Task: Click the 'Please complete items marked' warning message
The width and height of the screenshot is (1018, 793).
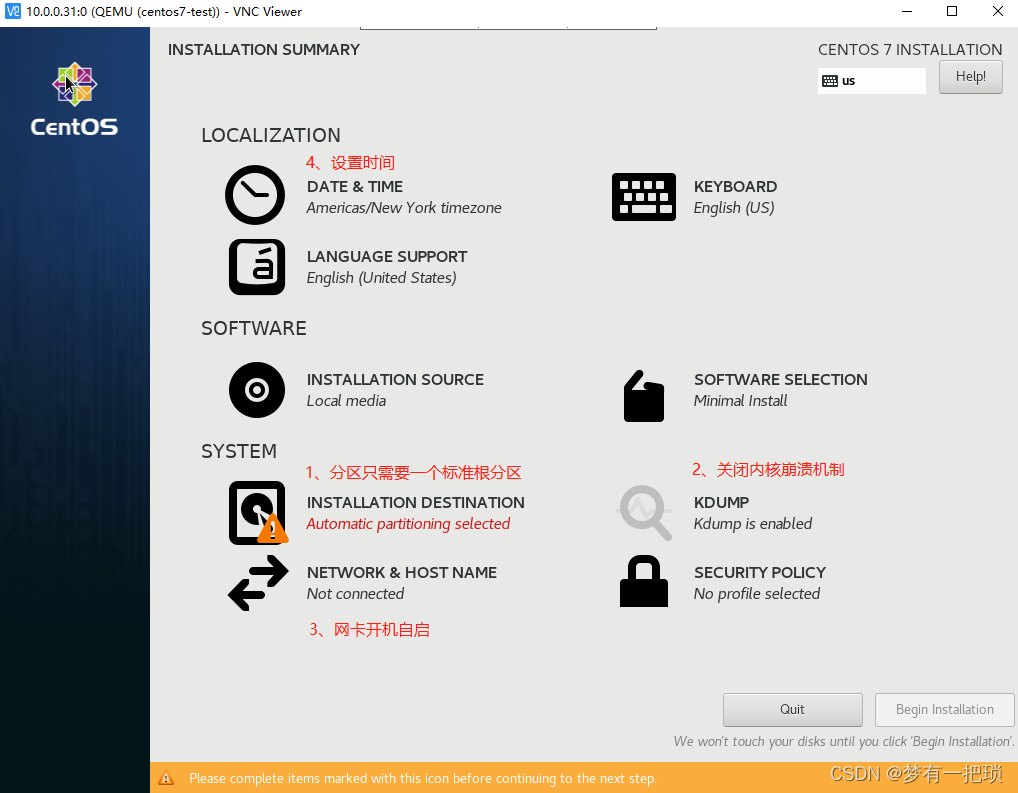Action: pyautogui.click(x=423, y=778)
